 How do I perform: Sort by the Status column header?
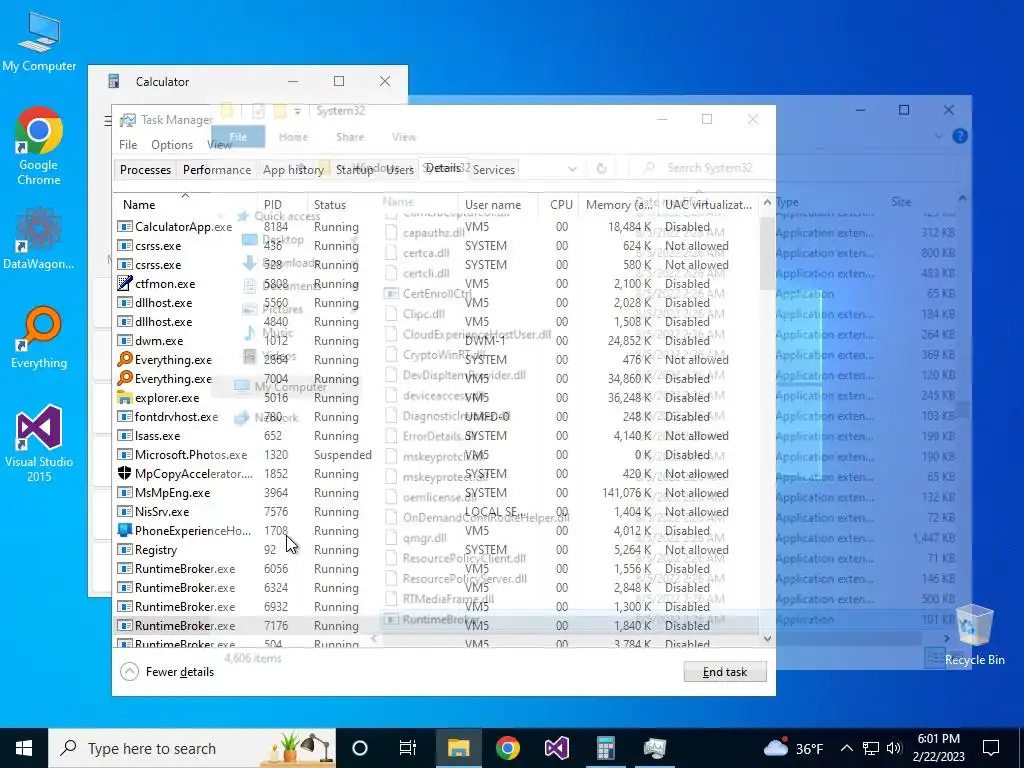coord(383,204)
